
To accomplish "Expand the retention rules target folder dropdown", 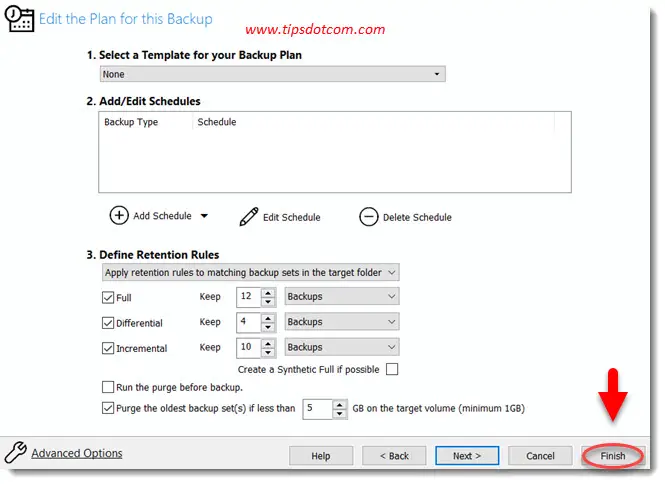I will tap(250, 272).
